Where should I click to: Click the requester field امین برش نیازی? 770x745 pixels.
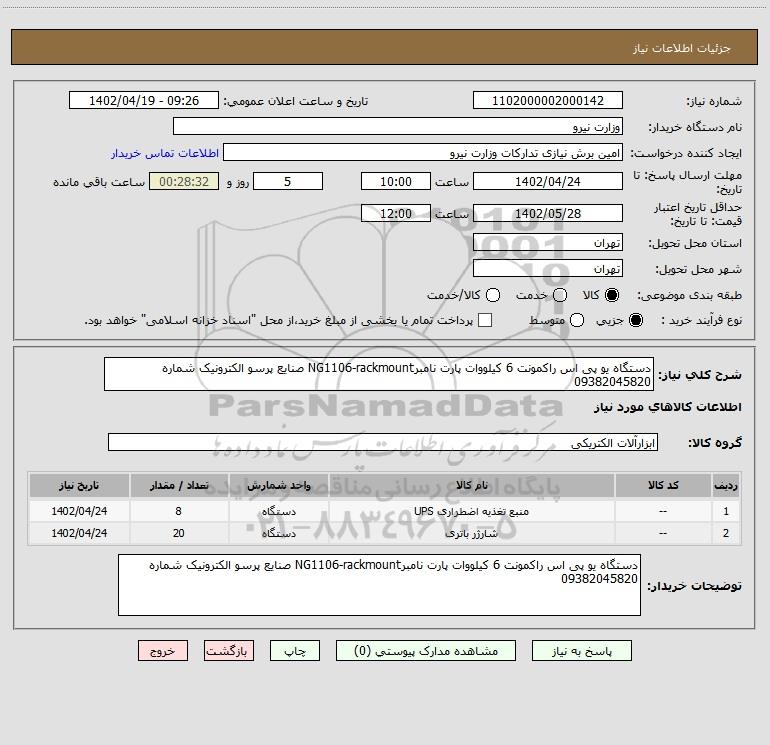(423, 152)
